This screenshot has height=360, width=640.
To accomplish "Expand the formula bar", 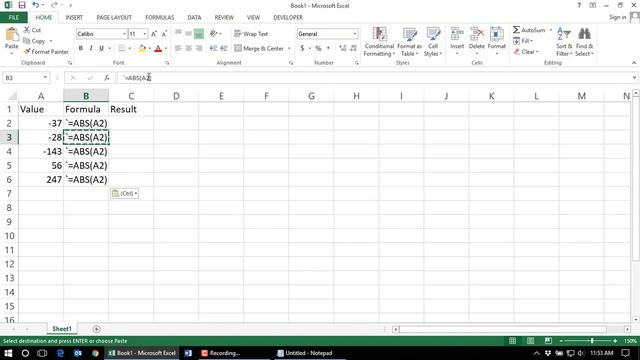I will point(634,78).
